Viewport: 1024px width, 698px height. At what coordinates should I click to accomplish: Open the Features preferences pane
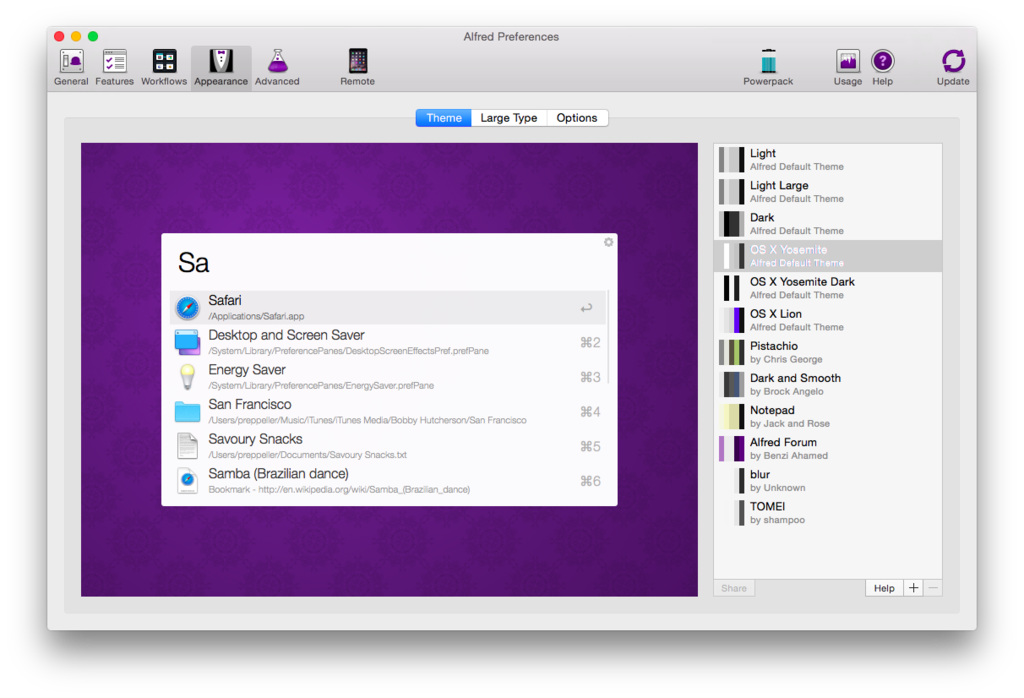coord(114,68)
